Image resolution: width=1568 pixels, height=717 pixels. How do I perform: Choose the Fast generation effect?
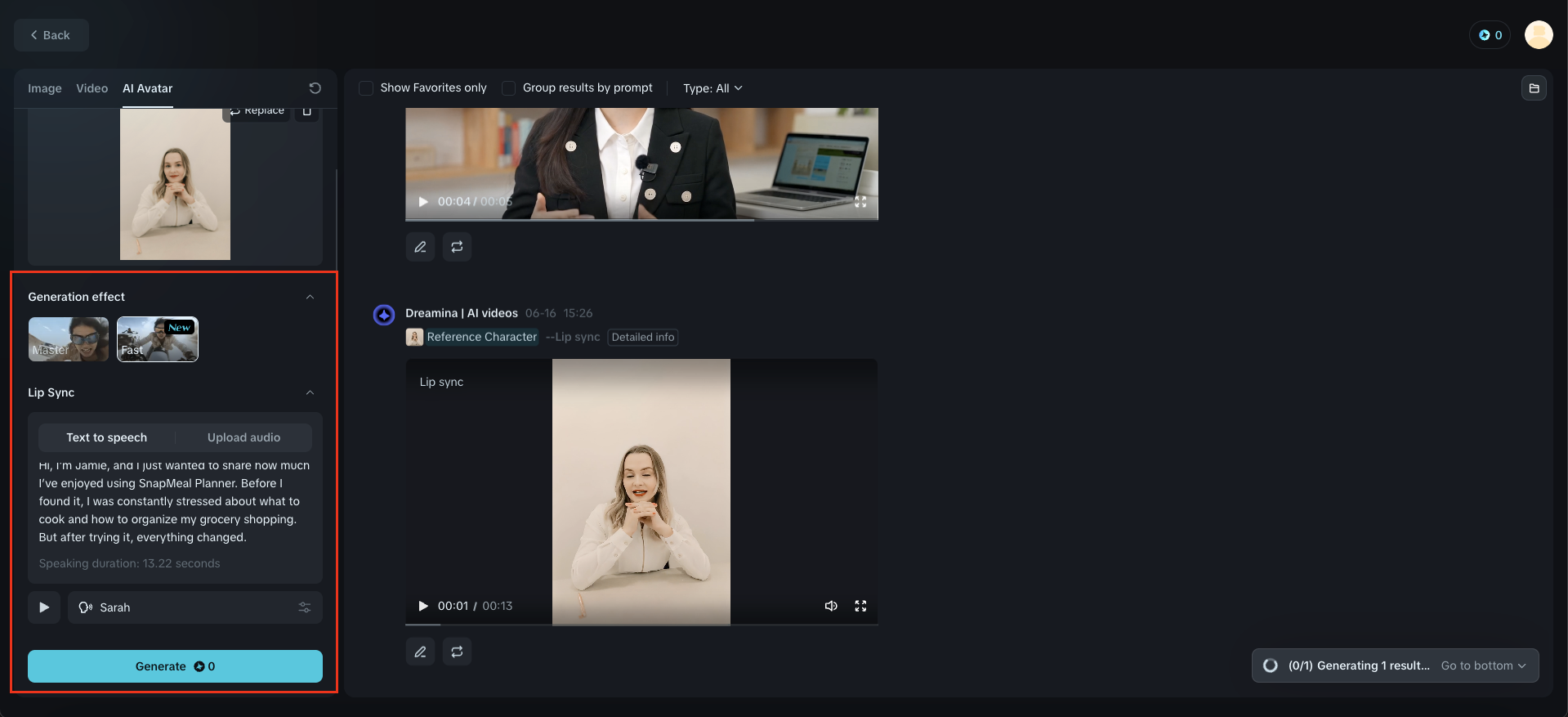click(x=158, y=339)
